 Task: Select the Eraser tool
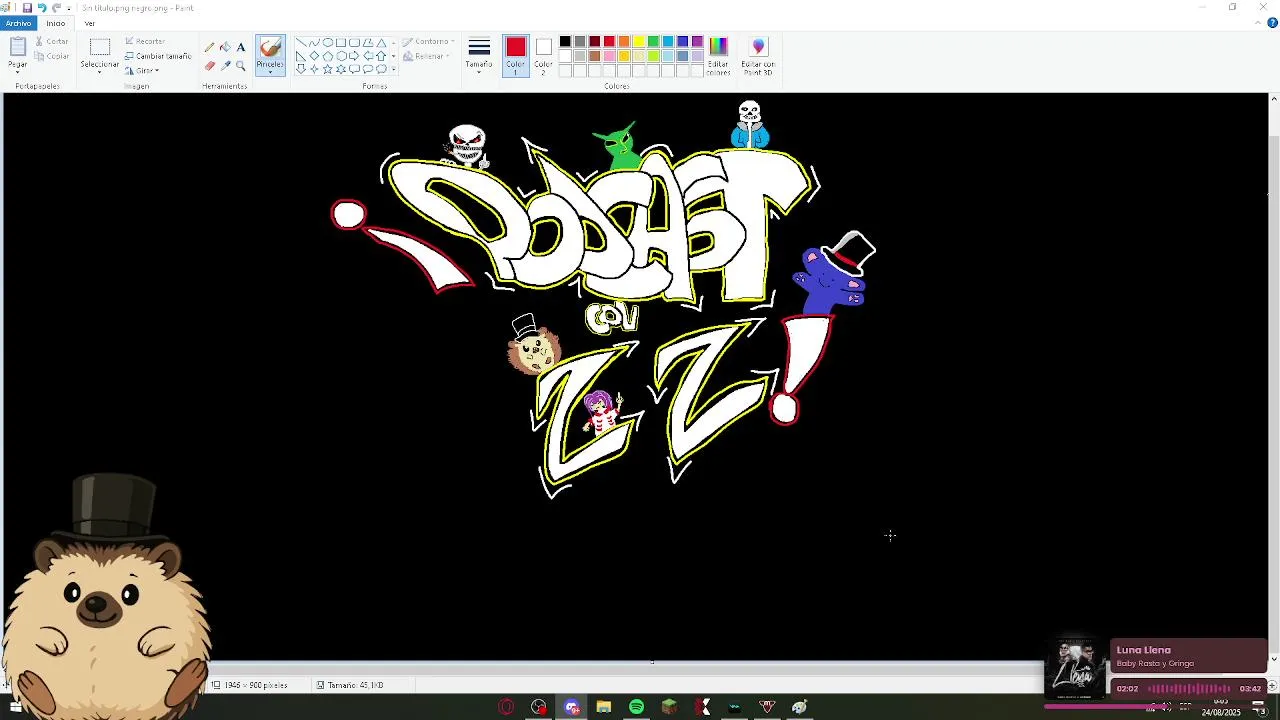[x=210, y=65]
